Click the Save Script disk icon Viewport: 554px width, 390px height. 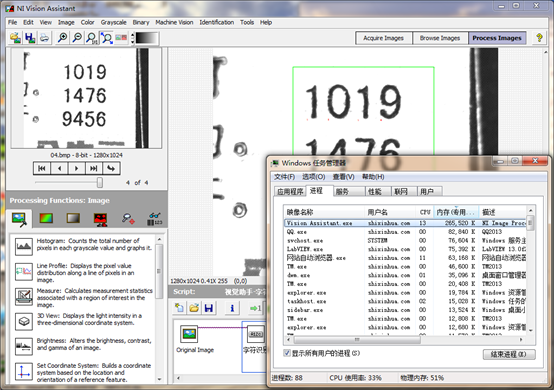pyautogui.click(x=208, y=308)
